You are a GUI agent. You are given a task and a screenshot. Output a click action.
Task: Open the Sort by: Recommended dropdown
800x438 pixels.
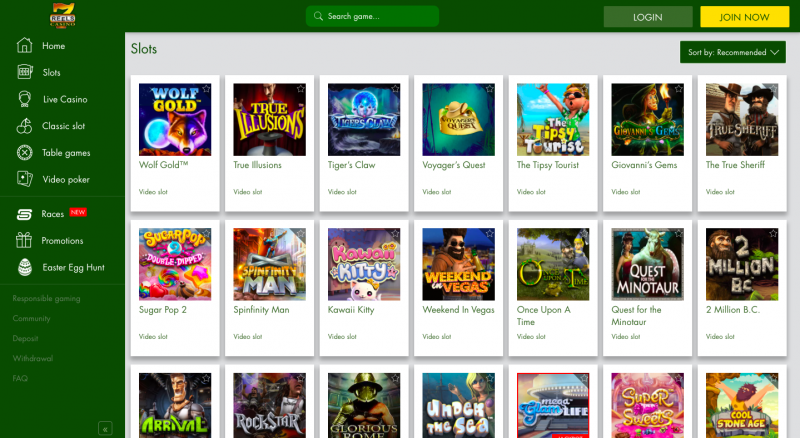tap(733, 52)
